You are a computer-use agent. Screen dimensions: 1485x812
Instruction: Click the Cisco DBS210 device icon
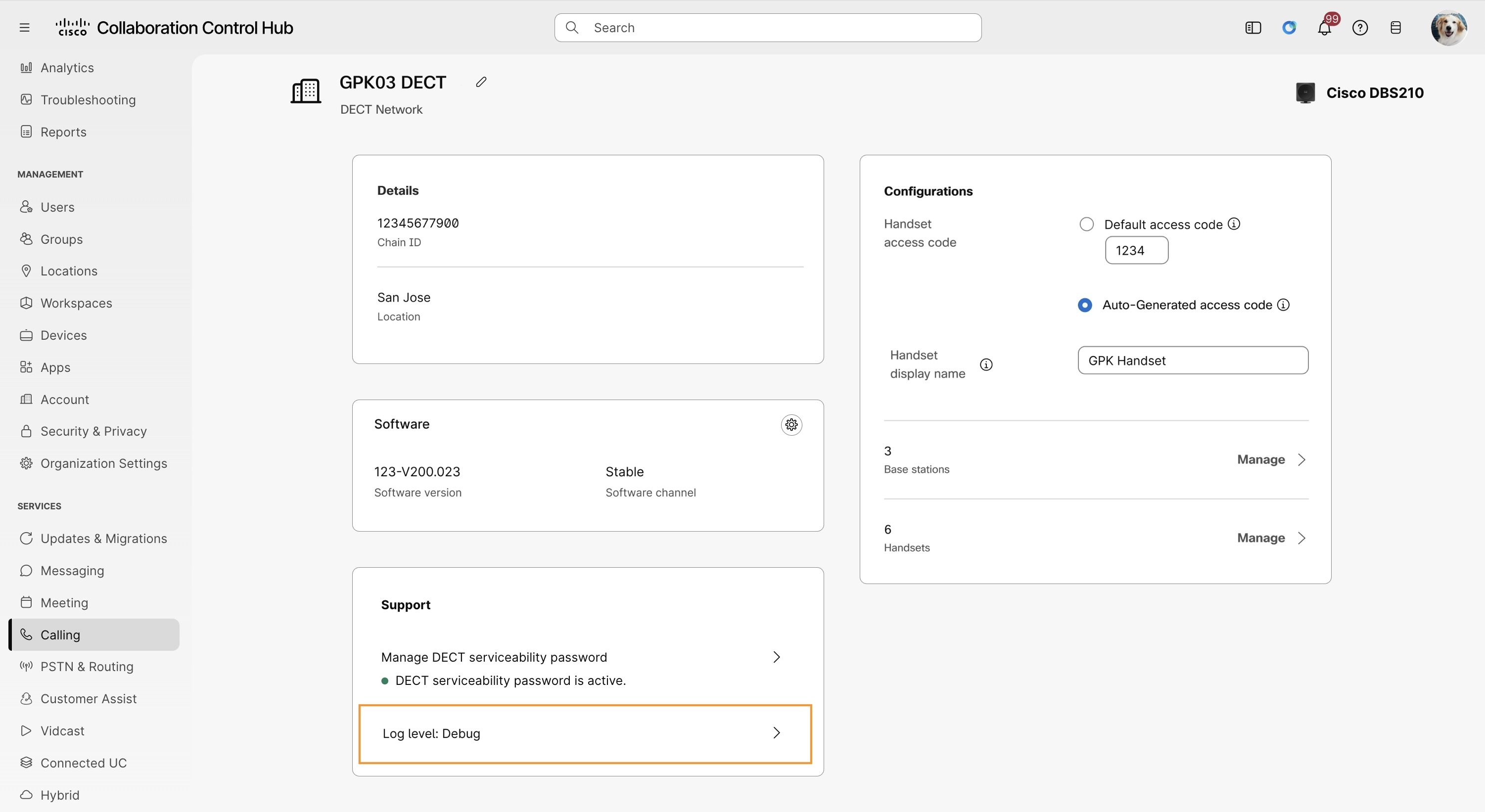click(1305, 93)
